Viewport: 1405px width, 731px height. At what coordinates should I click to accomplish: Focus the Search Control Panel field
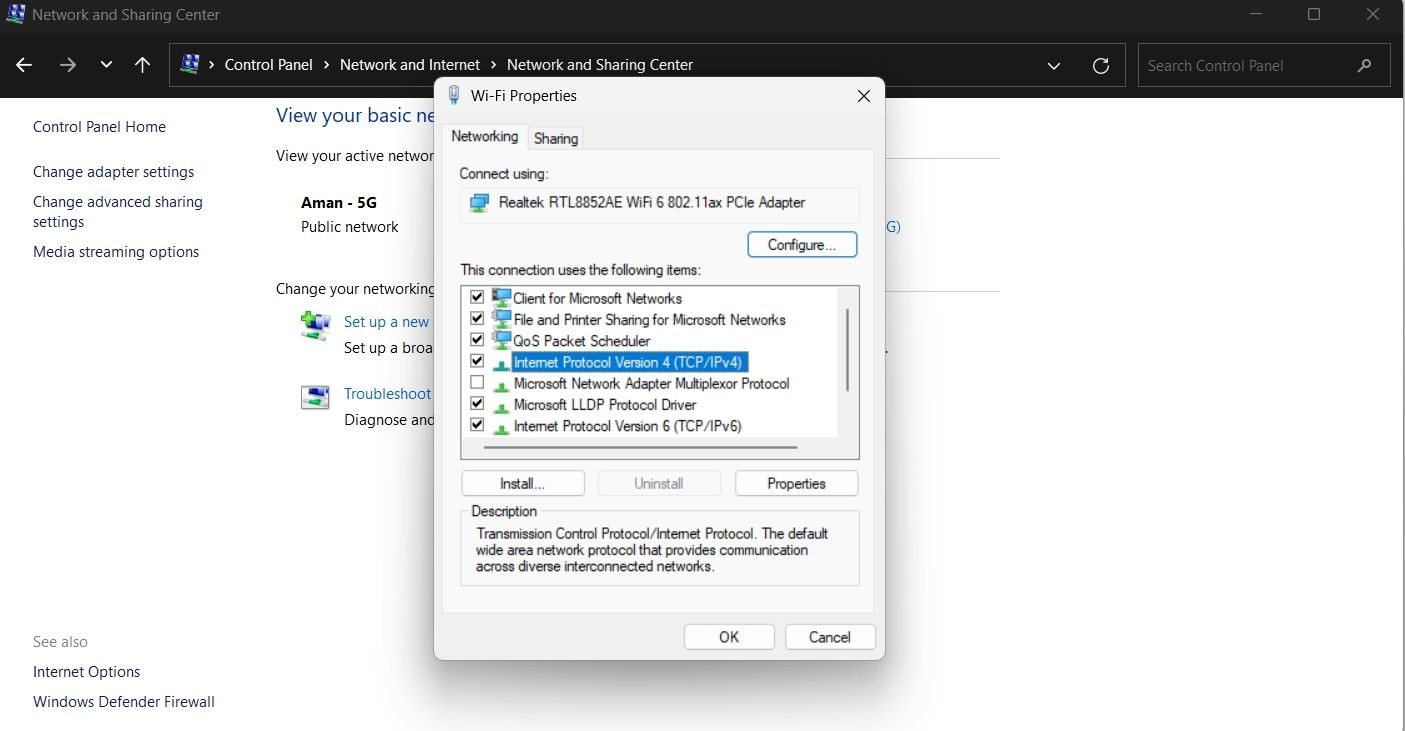[x=1264, y=65]
